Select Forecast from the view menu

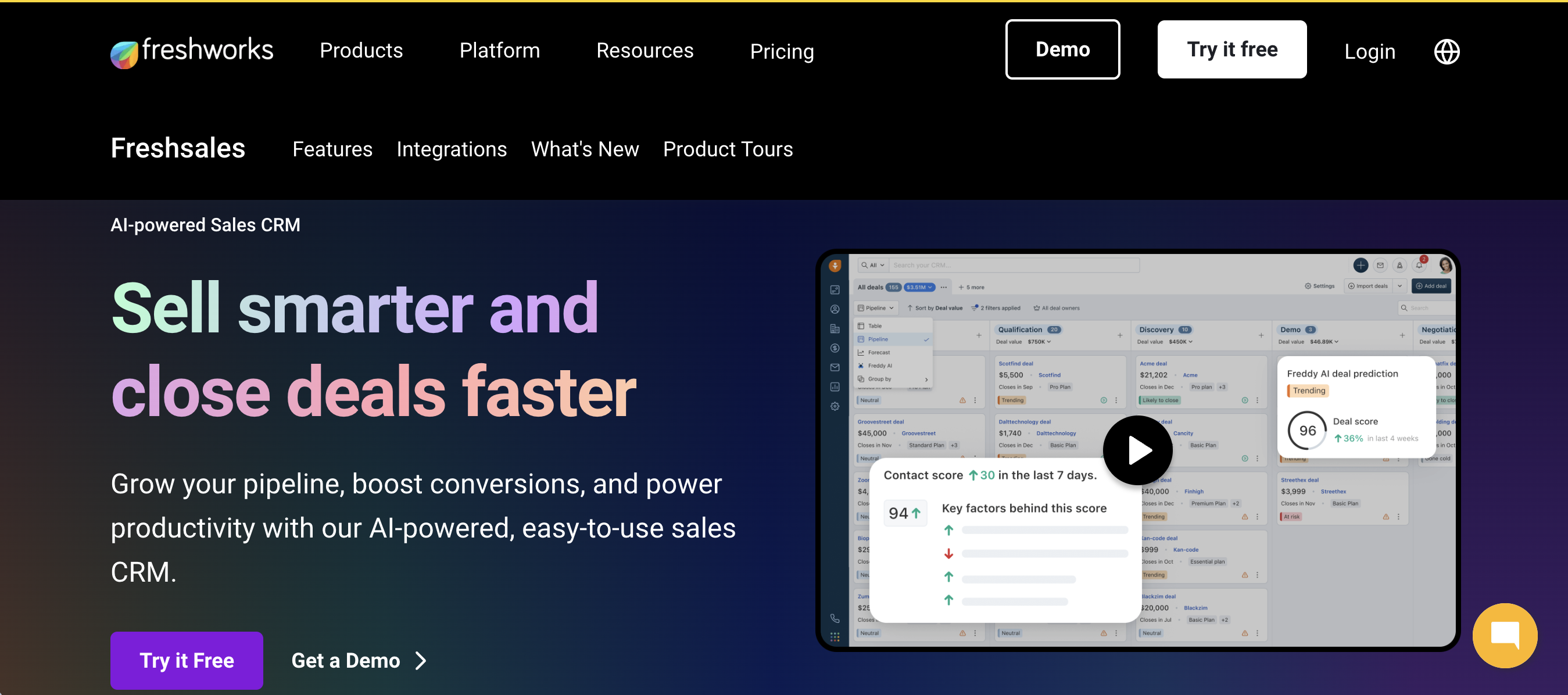click(x=893, y=352)
